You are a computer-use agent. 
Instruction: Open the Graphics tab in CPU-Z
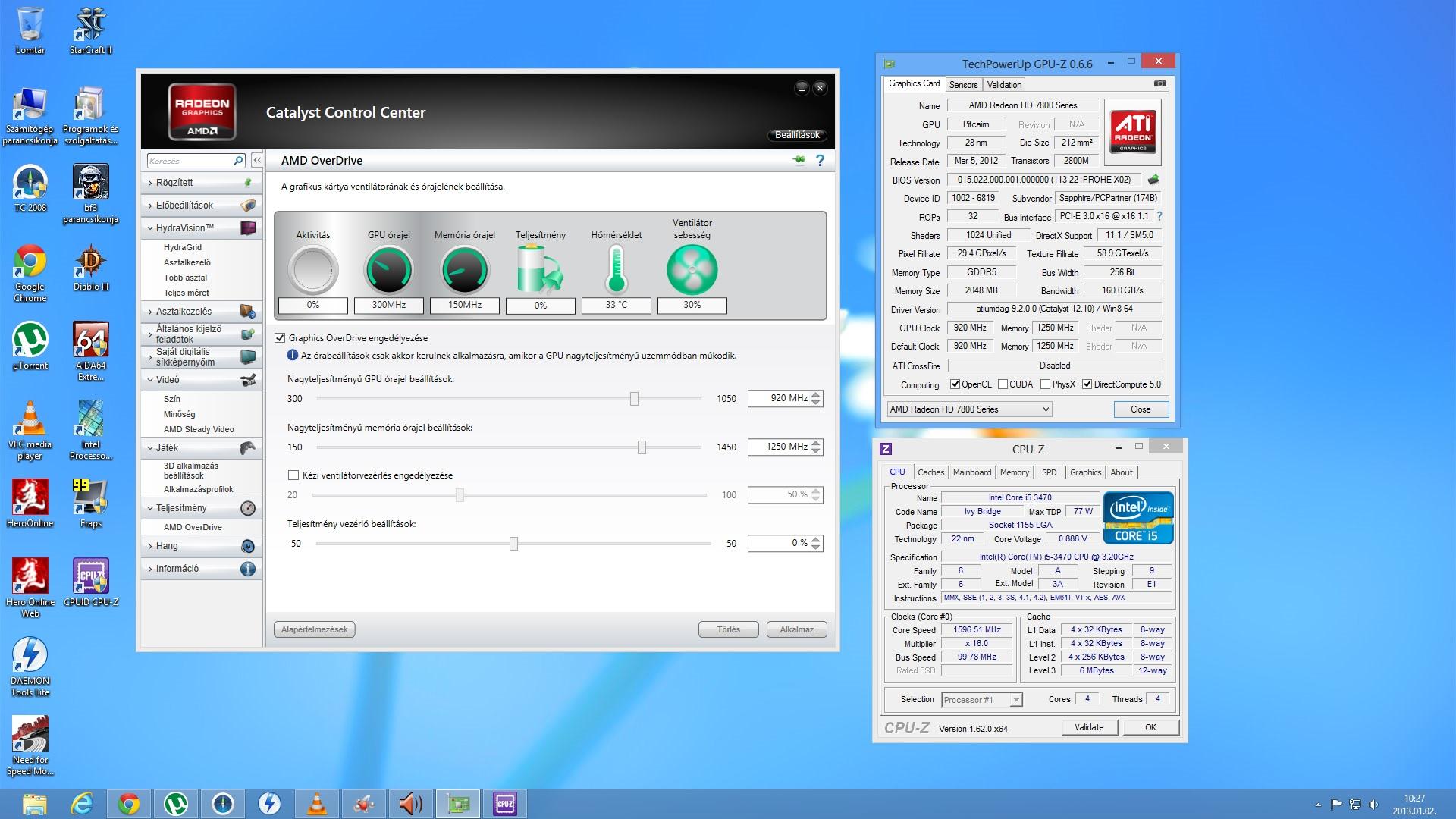point(1085,472)
